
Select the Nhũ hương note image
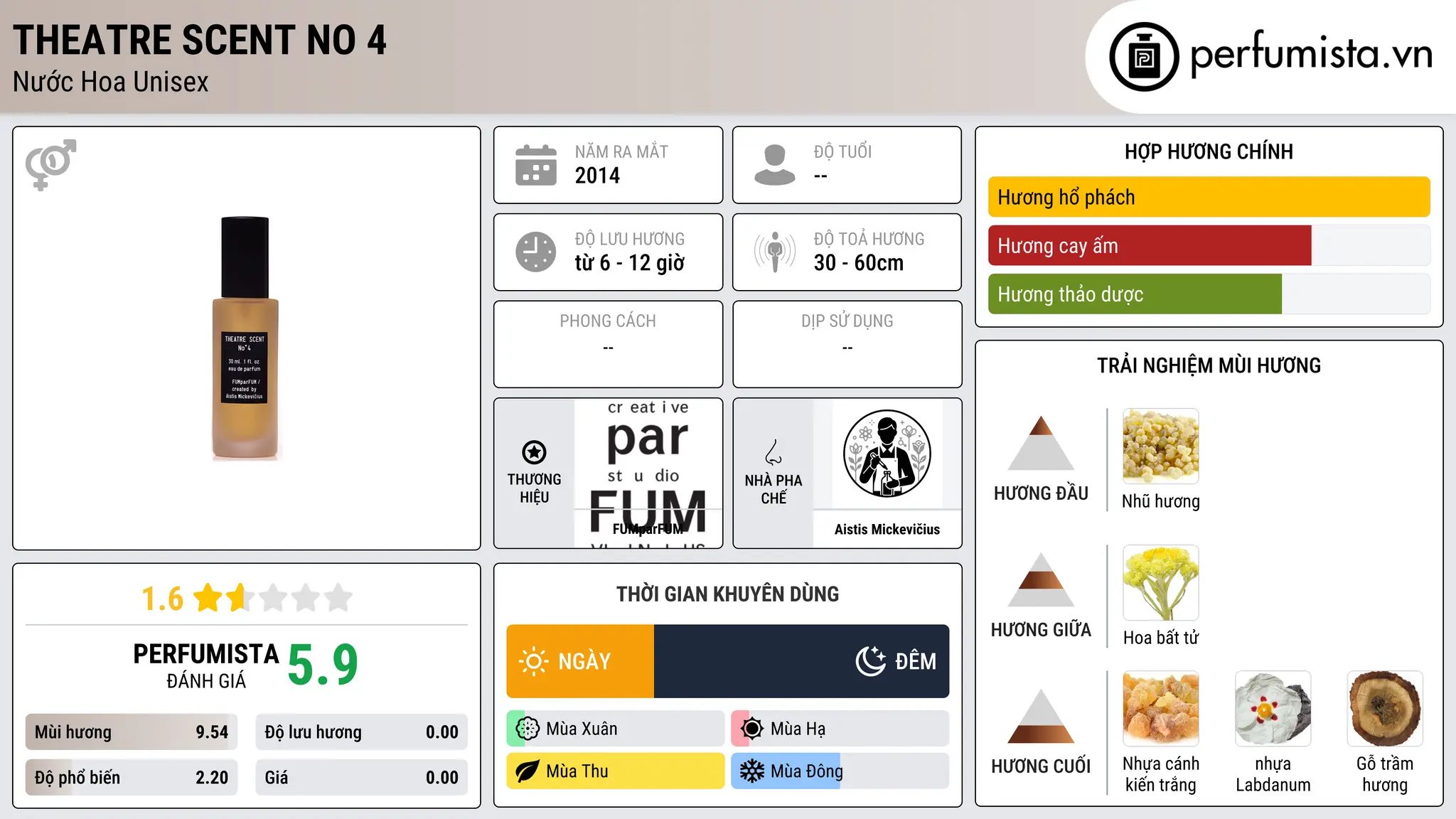[x=1161, y=446]
